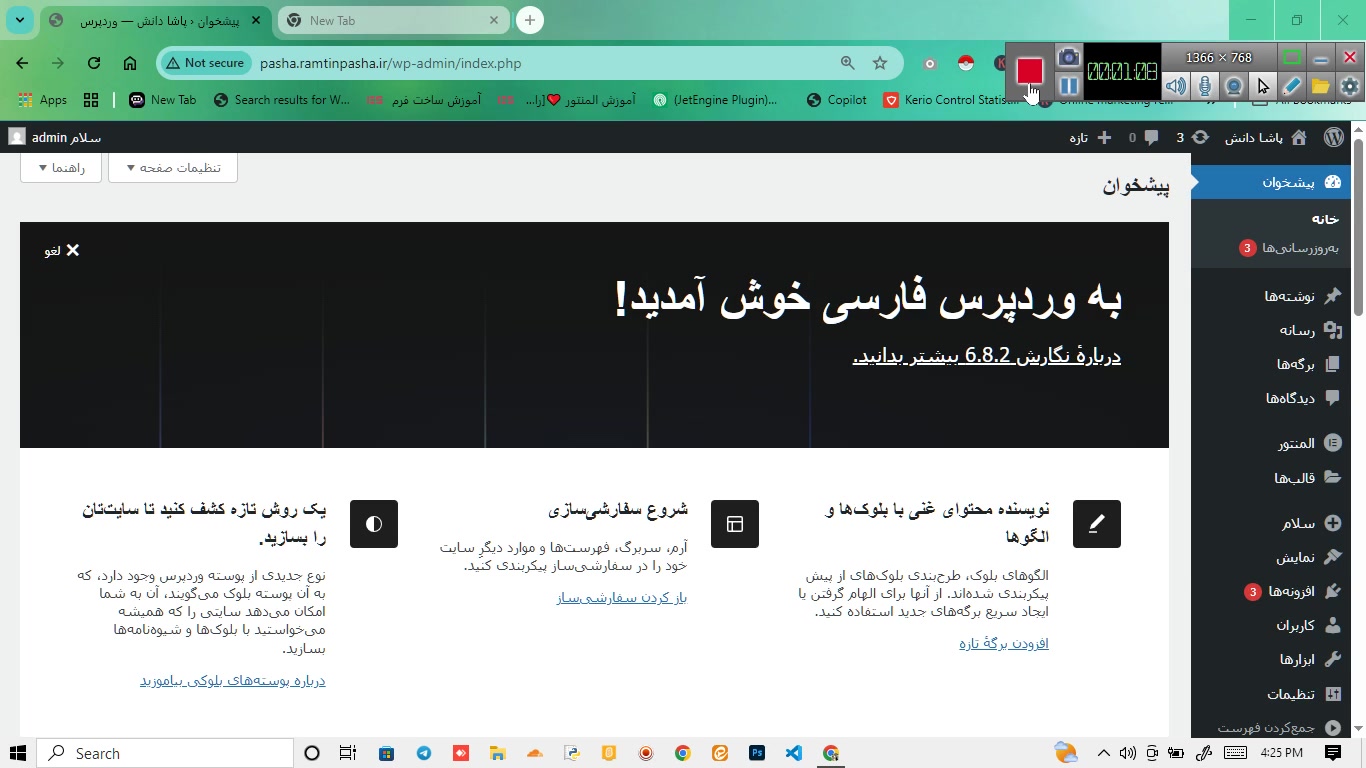
Task: Click the افزونه‌ها plugins plug icon
Action: pyautogui.click(x=1332, y=591)
